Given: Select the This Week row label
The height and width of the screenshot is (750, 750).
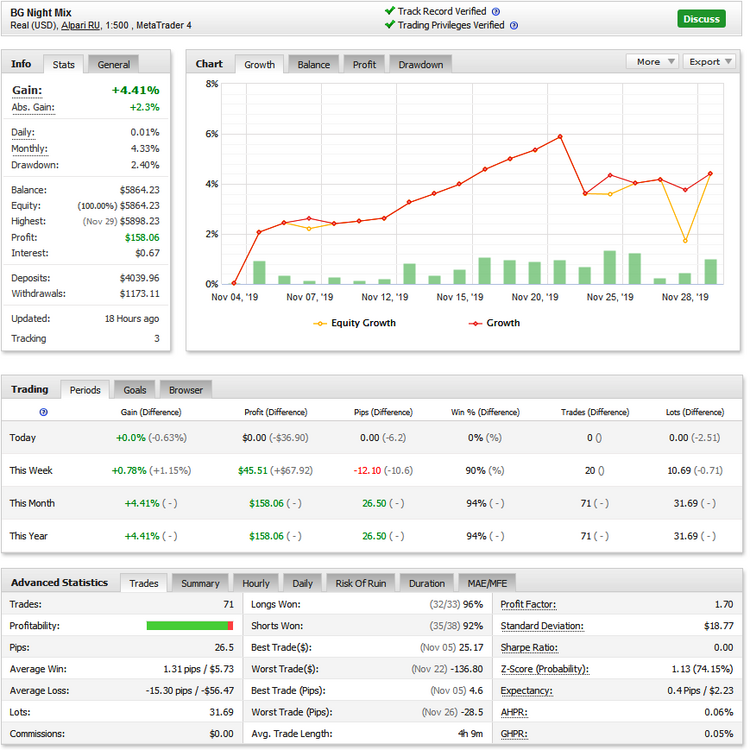Looking at the screenshot, I should [31, 471].
